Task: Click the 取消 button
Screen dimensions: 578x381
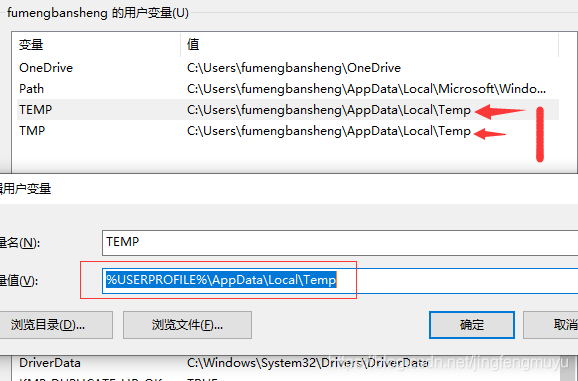Action: pos(551,325)
